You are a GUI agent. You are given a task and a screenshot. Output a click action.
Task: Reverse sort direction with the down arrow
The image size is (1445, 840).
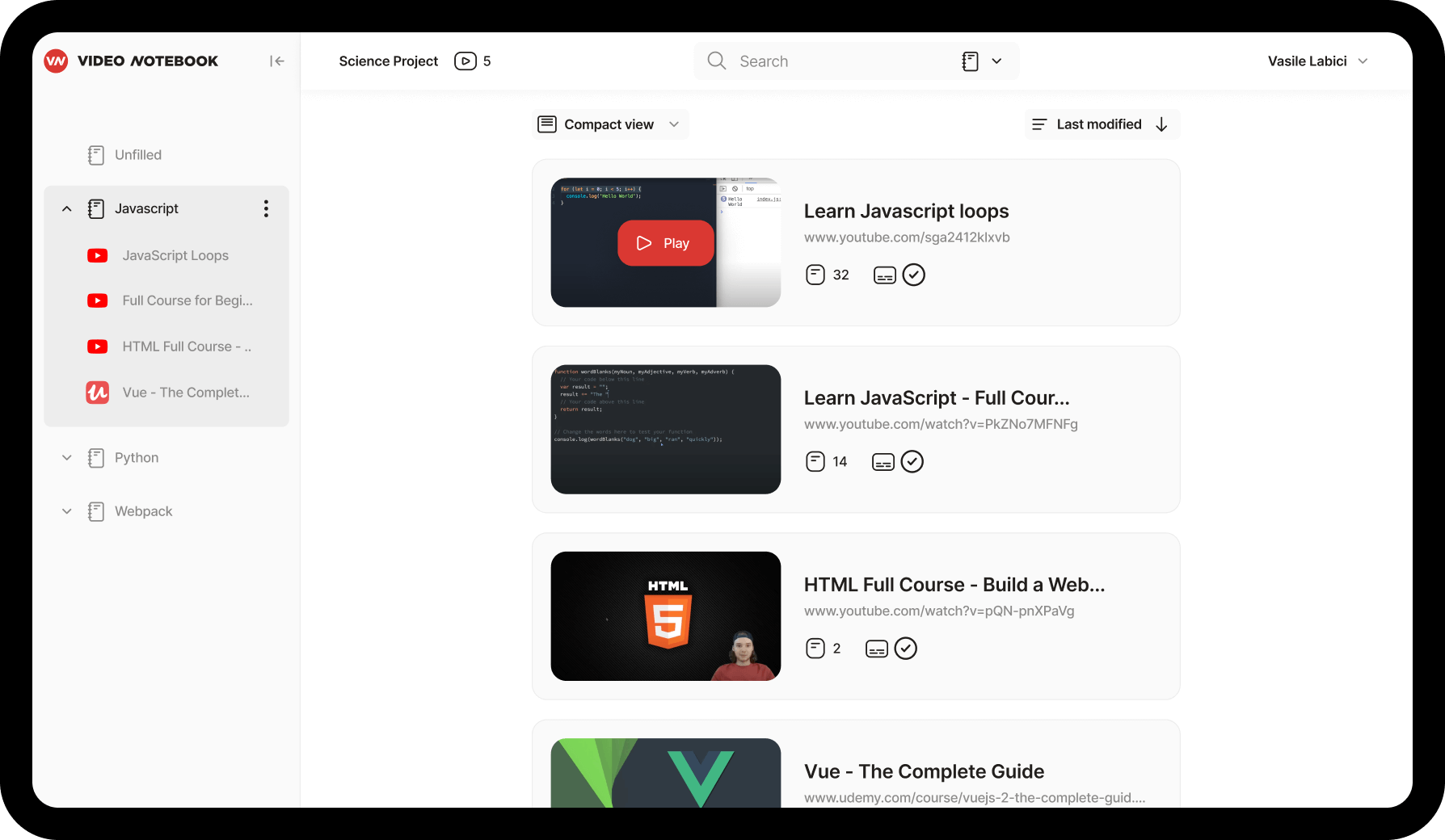pos(1161,124)
